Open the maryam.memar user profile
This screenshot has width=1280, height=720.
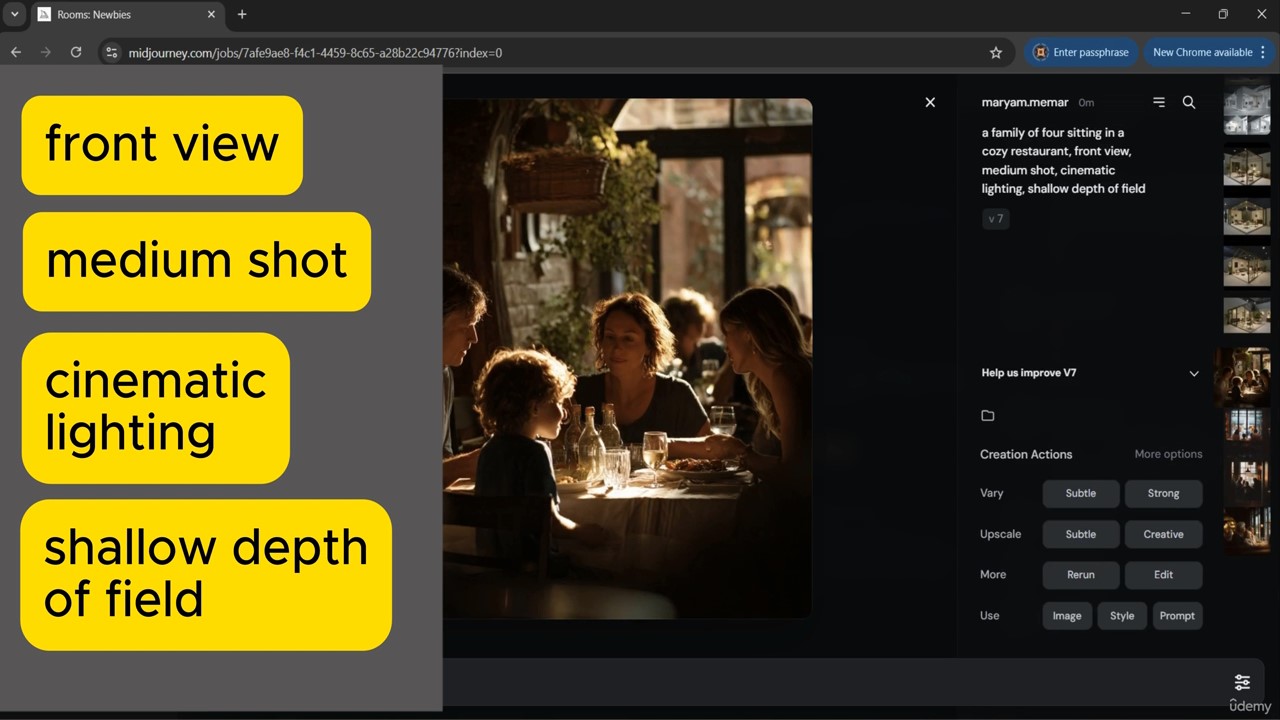(x=1025, y=102)
